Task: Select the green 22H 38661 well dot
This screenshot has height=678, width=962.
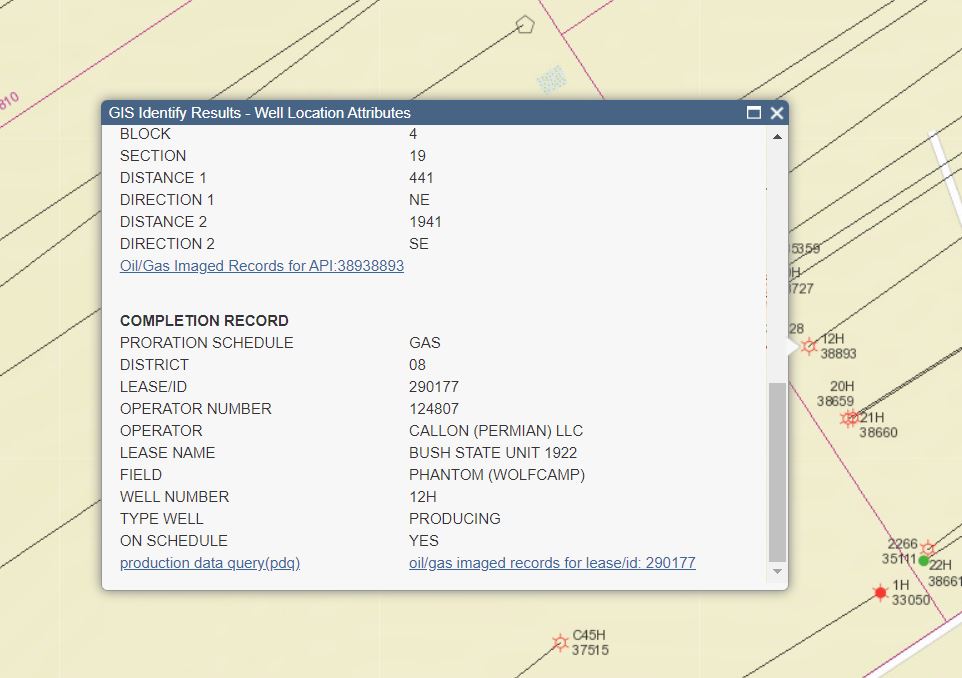Action: [923, 560]
